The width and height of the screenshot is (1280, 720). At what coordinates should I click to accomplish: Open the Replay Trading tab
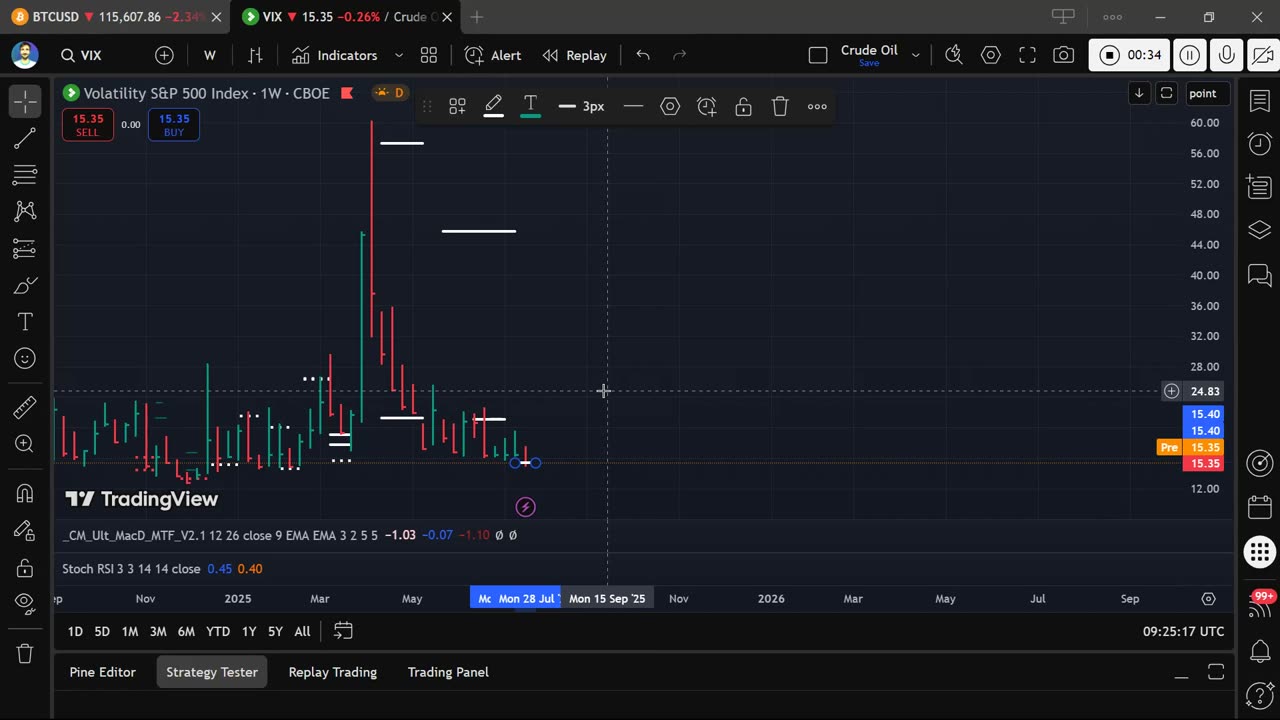(332, 672)
